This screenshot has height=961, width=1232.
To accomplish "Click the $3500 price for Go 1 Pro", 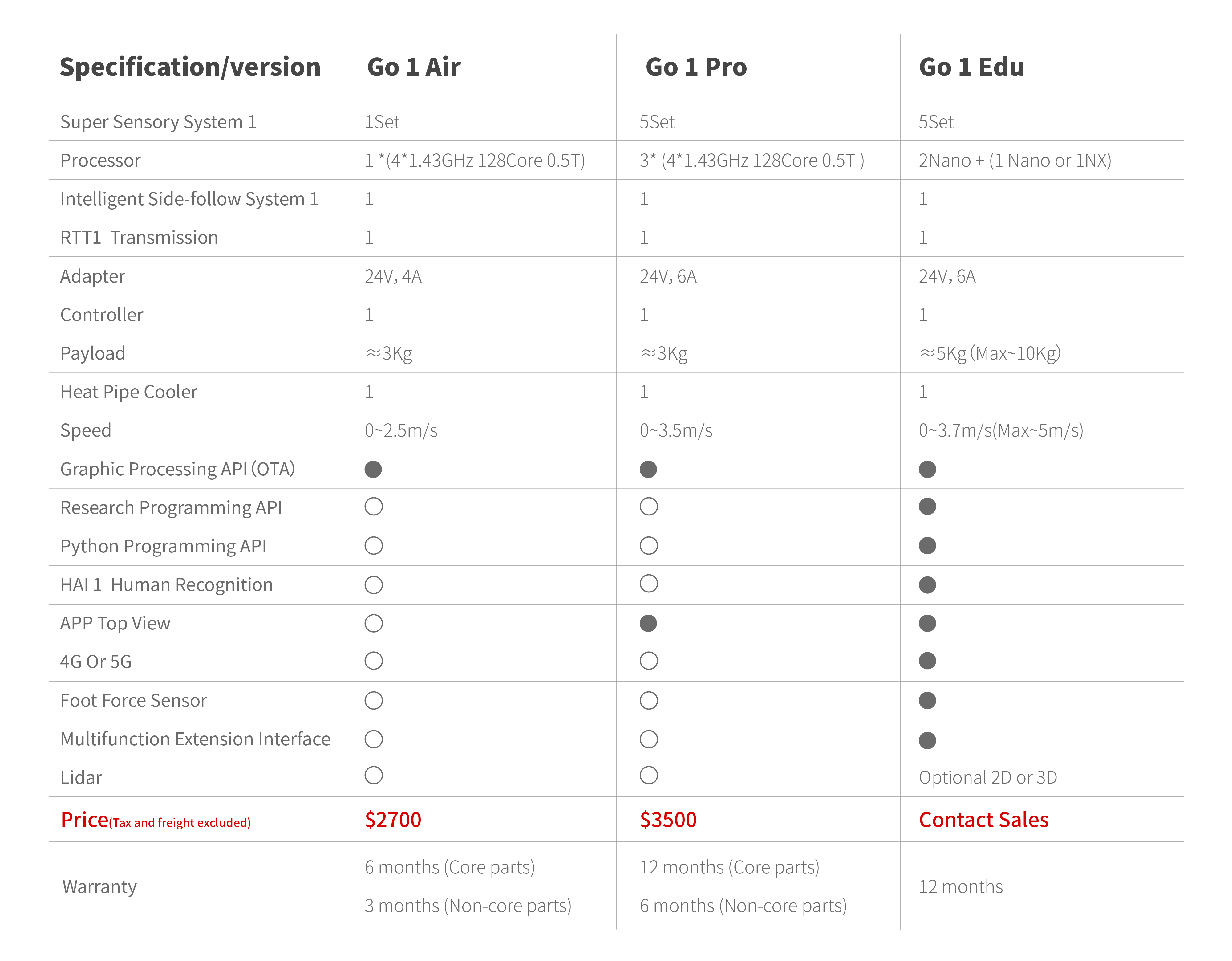I will tap(668, 819).
